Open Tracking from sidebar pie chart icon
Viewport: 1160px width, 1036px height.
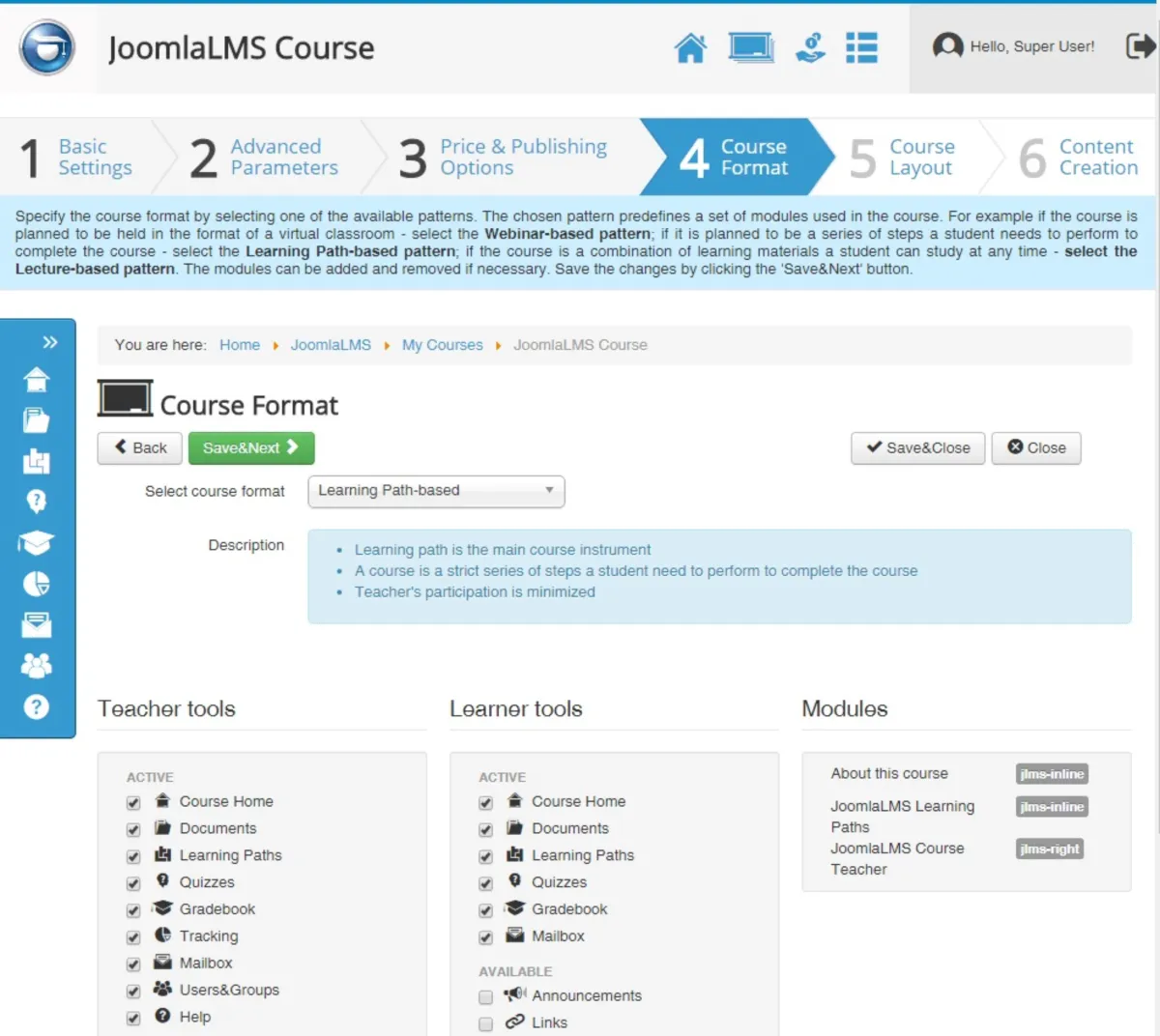[x=37, y=584]
